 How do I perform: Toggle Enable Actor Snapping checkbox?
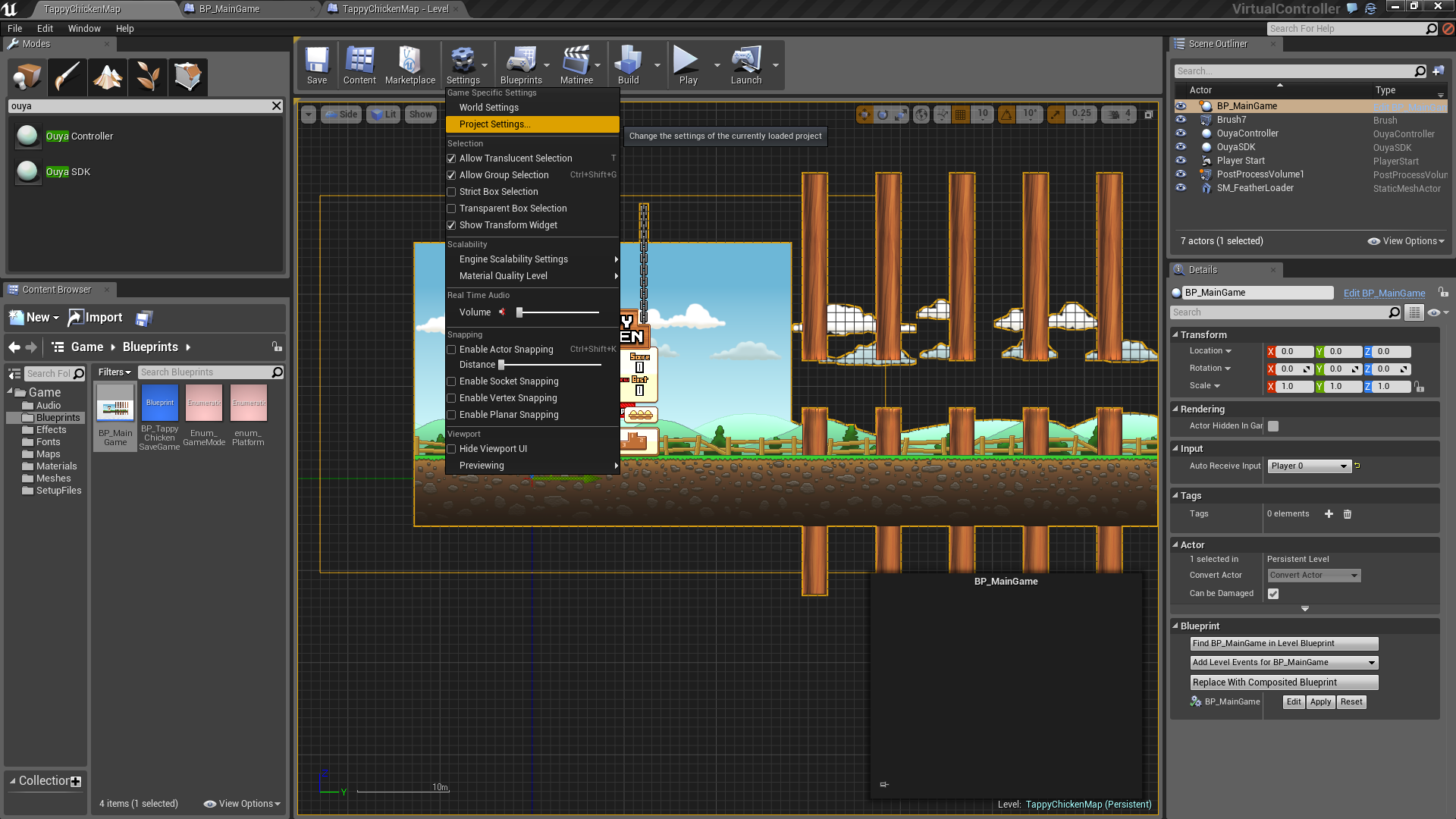pyautogui.click(x=451, y=350)
